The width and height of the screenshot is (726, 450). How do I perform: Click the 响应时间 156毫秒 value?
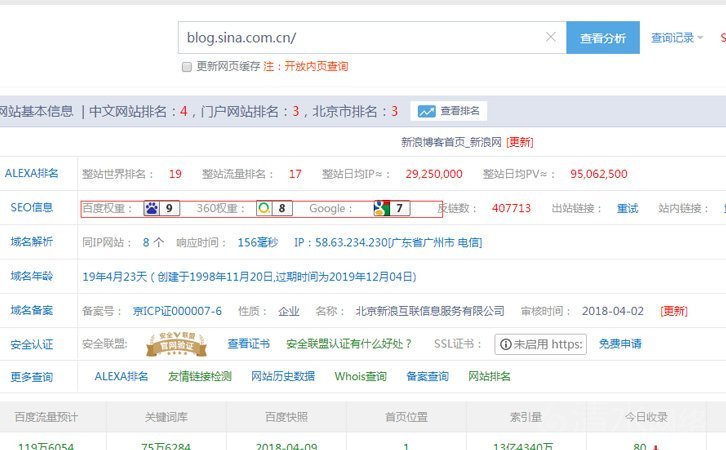pos(257,243)
